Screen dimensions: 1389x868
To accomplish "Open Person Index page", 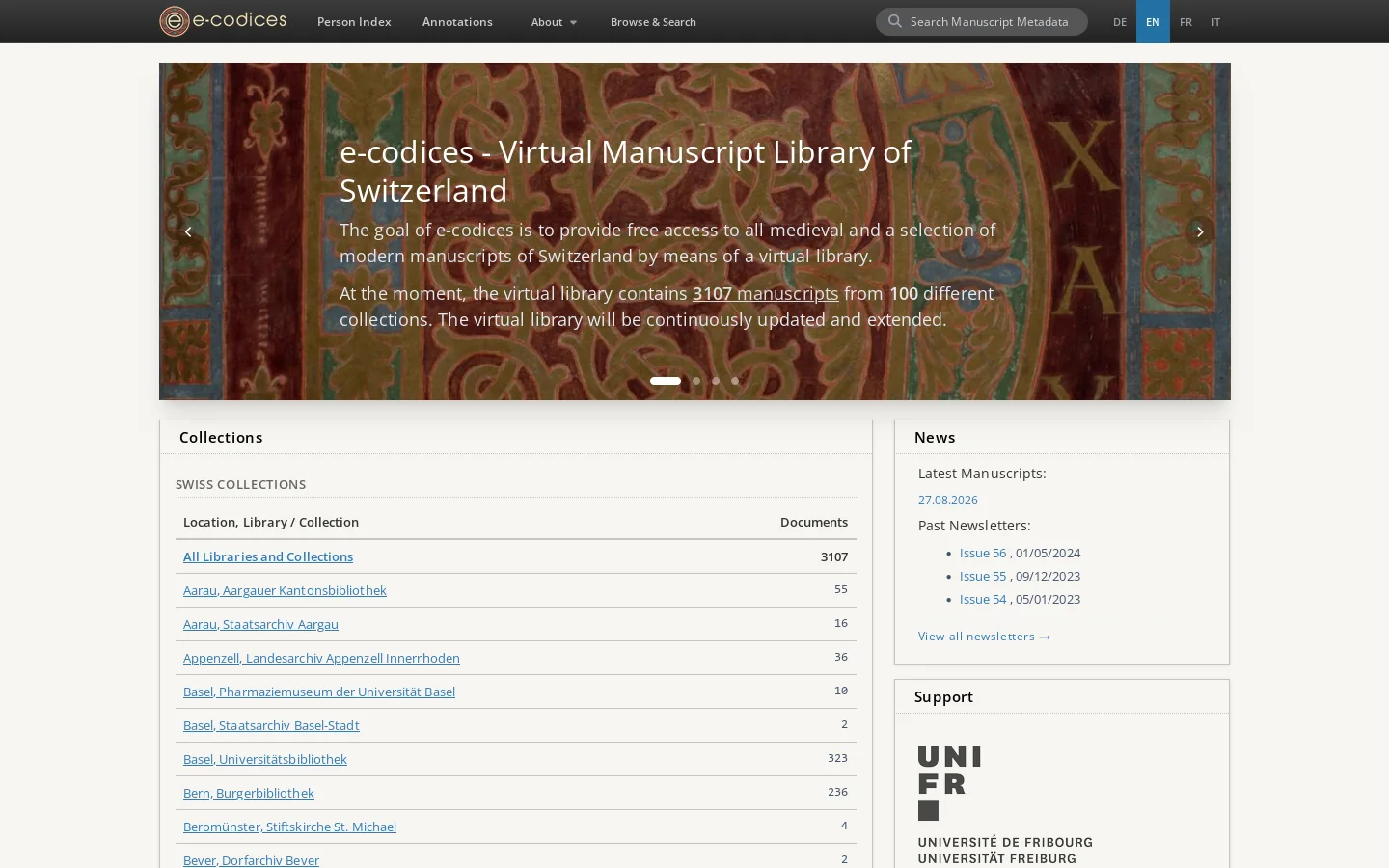I will (354, 21).
